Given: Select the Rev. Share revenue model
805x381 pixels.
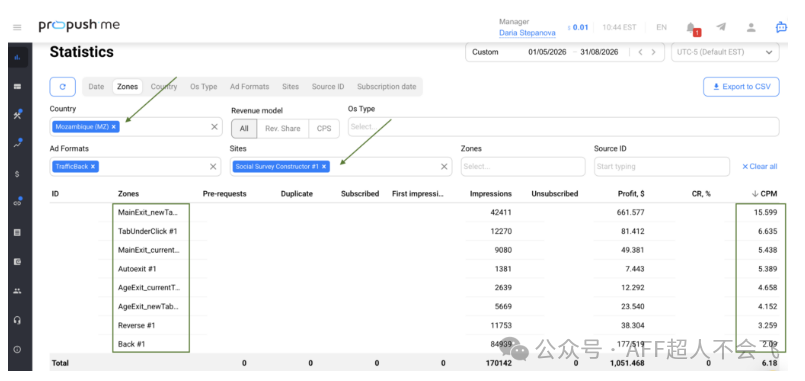Looking at the screenshot, I should tap(283, 128).
